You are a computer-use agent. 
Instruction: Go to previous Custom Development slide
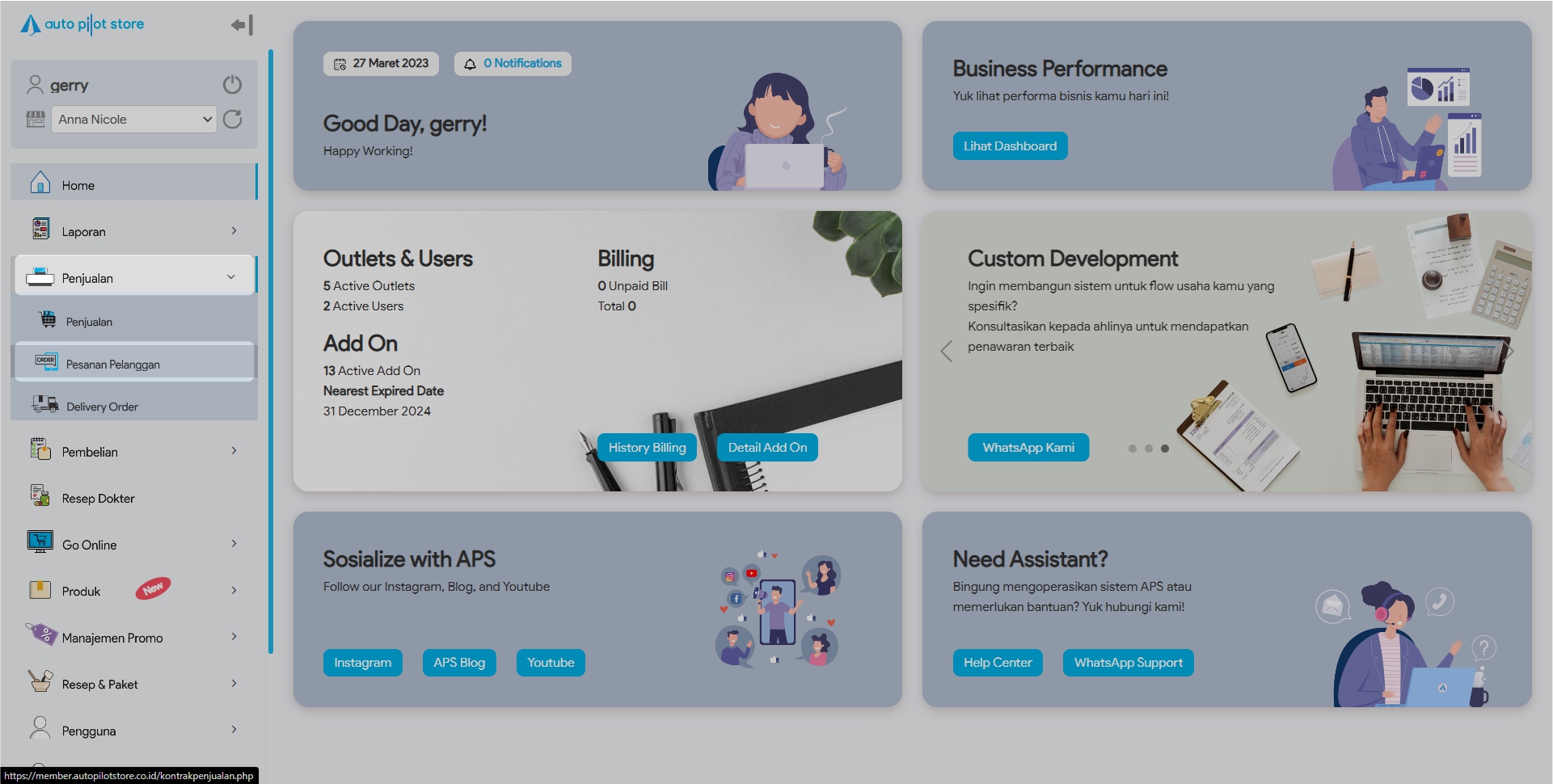pos(947,352)
